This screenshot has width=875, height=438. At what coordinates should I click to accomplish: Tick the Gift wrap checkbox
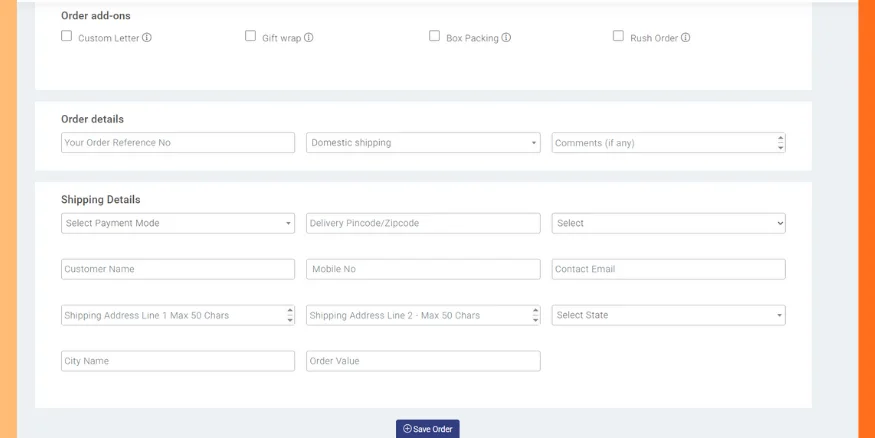(x=251, y=36)
